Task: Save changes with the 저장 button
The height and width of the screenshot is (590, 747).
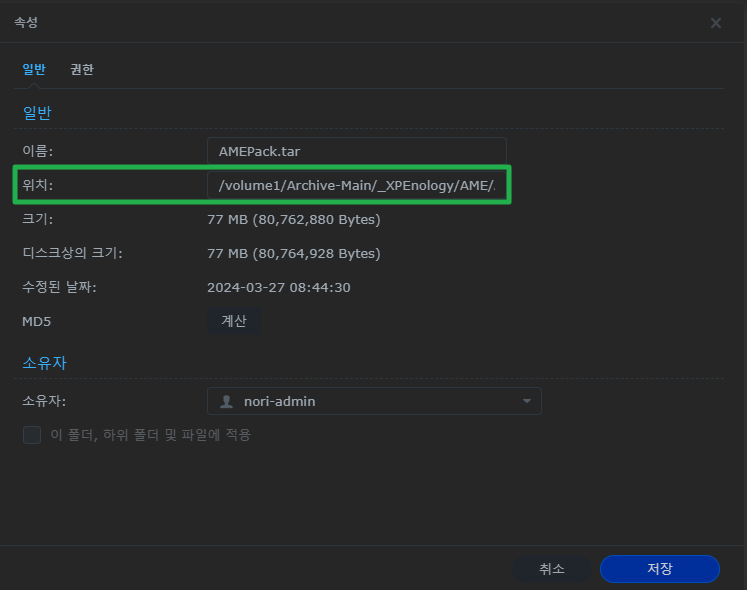Action: pos(659,568)
